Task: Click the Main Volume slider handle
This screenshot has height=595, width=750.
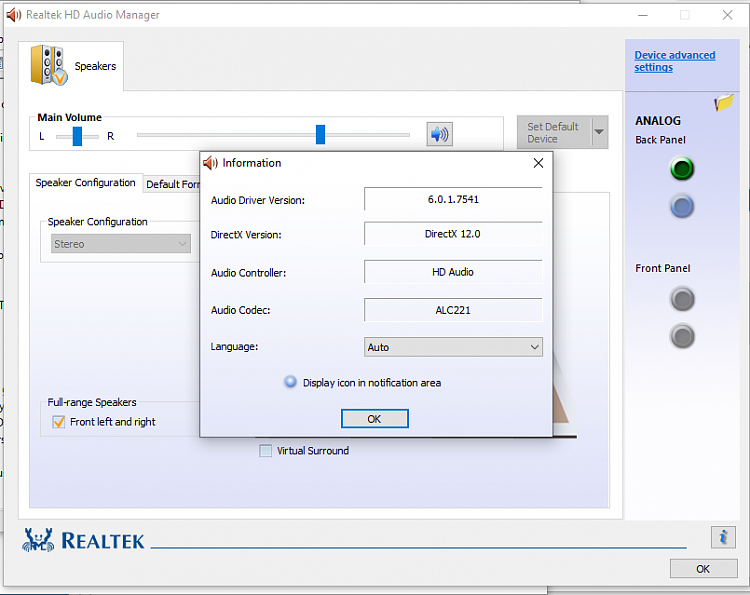Action: pyautogui.click(x=320, y=134)
